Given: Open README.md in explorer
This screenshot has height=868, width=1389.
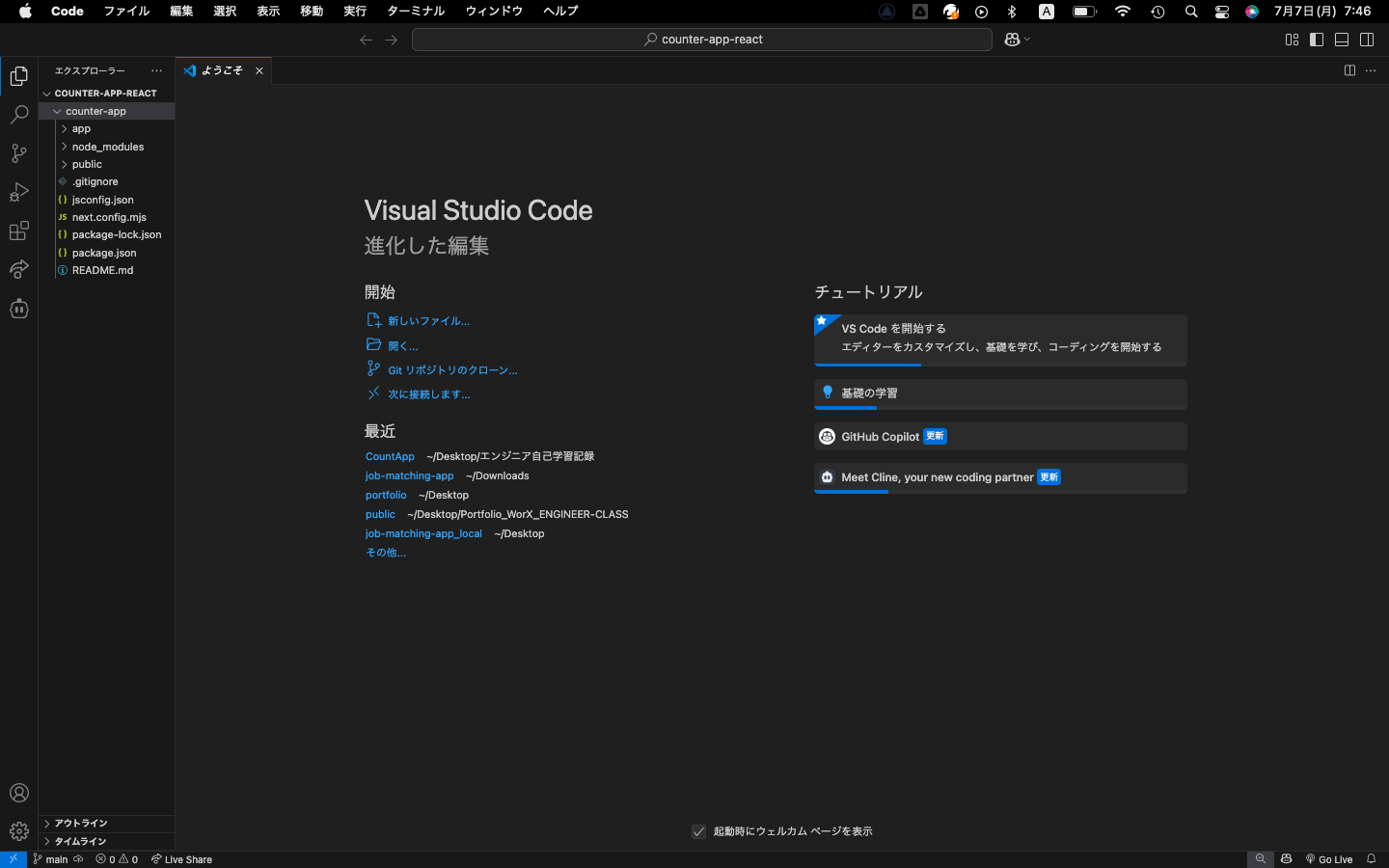Looking at the screenshot, I should 106,270.
